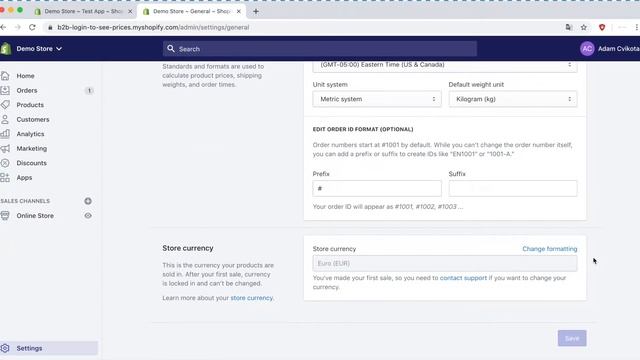Viewport: 640px width, 360px height.
Task: Click the Settings gear icon
Action: pos(5,348)
